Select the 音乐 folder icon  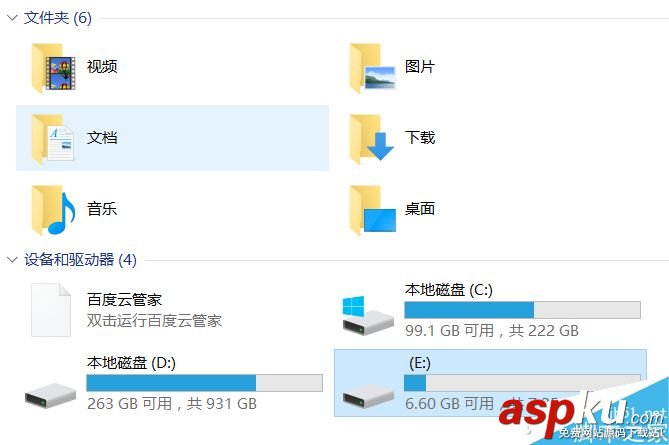coord(54,210)
